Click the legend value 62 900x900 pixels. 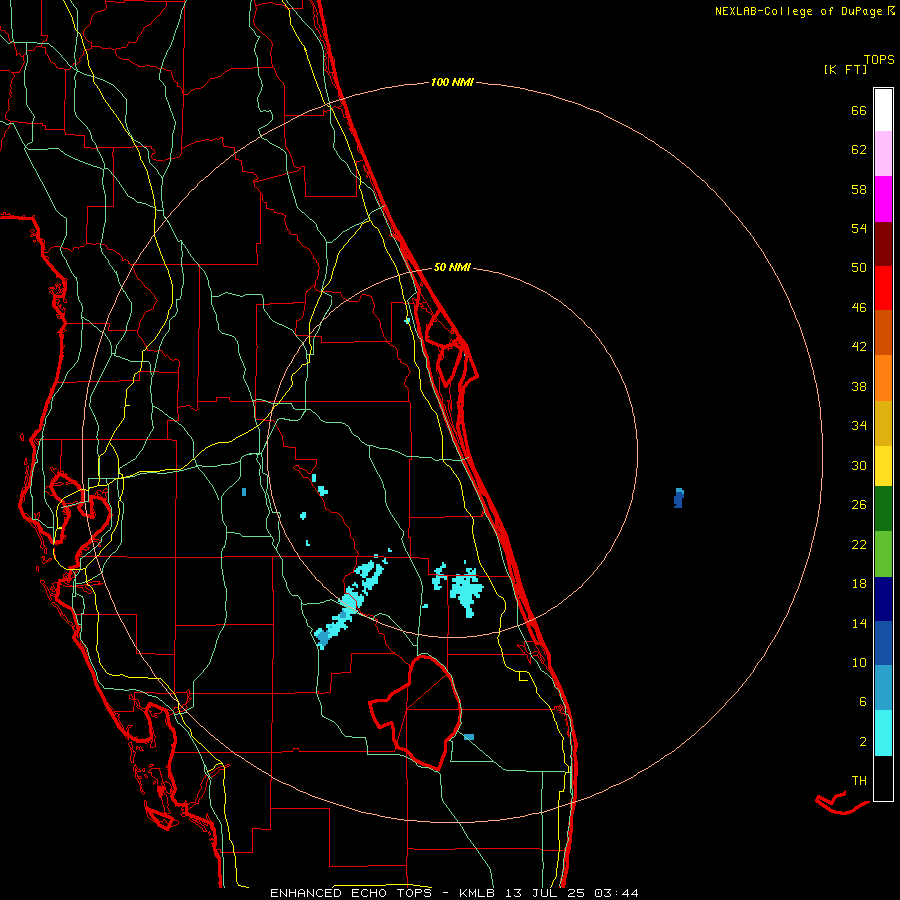pos(859,150)
